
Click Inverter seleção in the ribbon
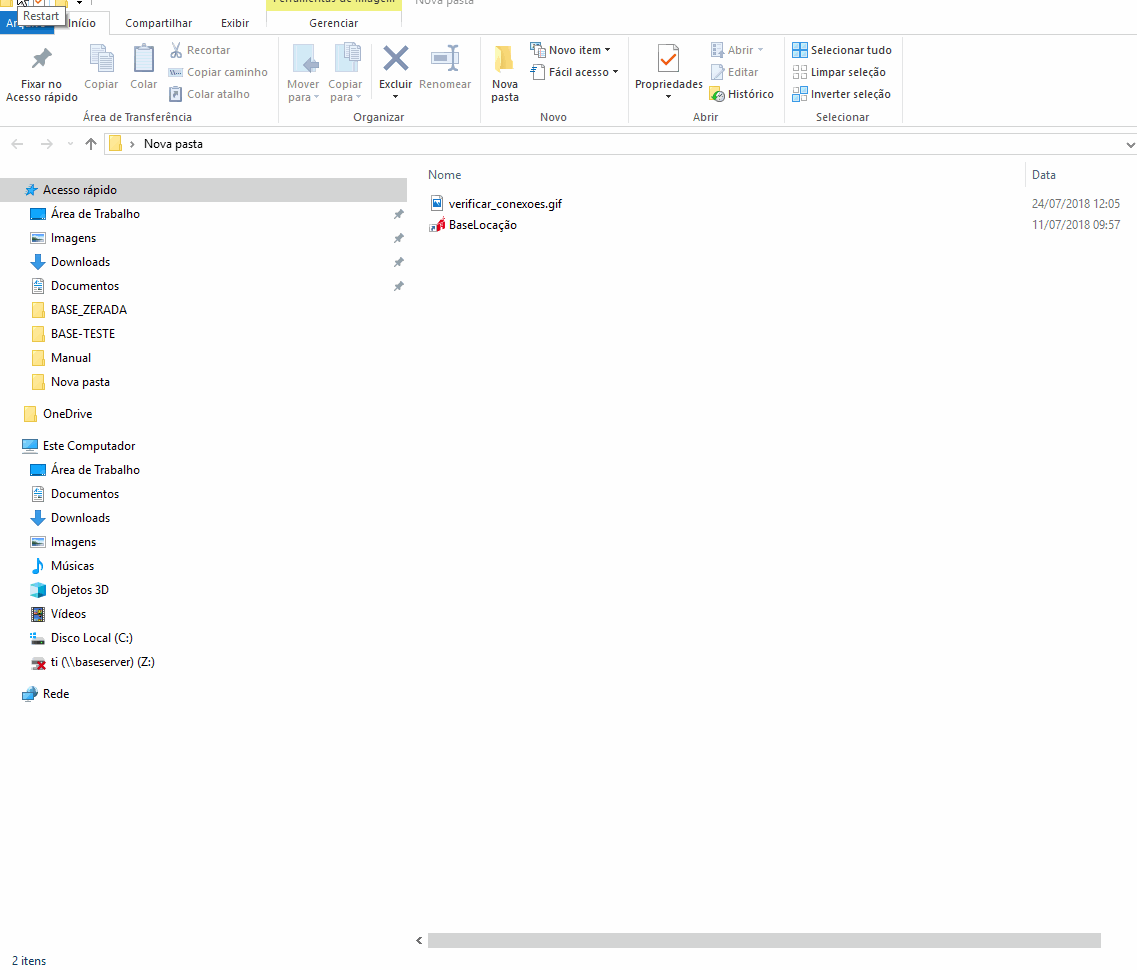coord(841,94)
